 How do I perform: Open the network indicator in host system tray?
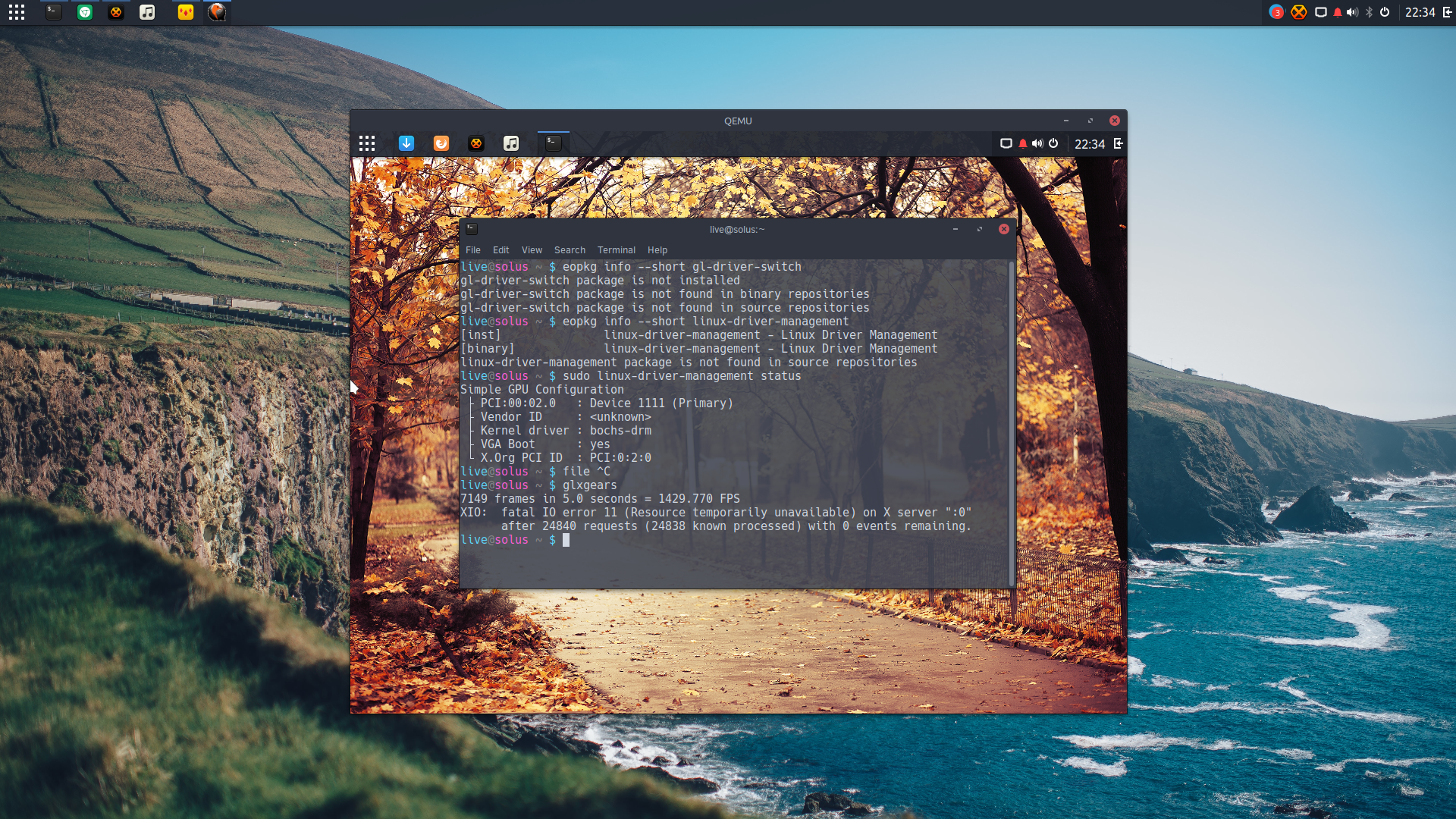pyautogui.click(x=1321, y=12)
